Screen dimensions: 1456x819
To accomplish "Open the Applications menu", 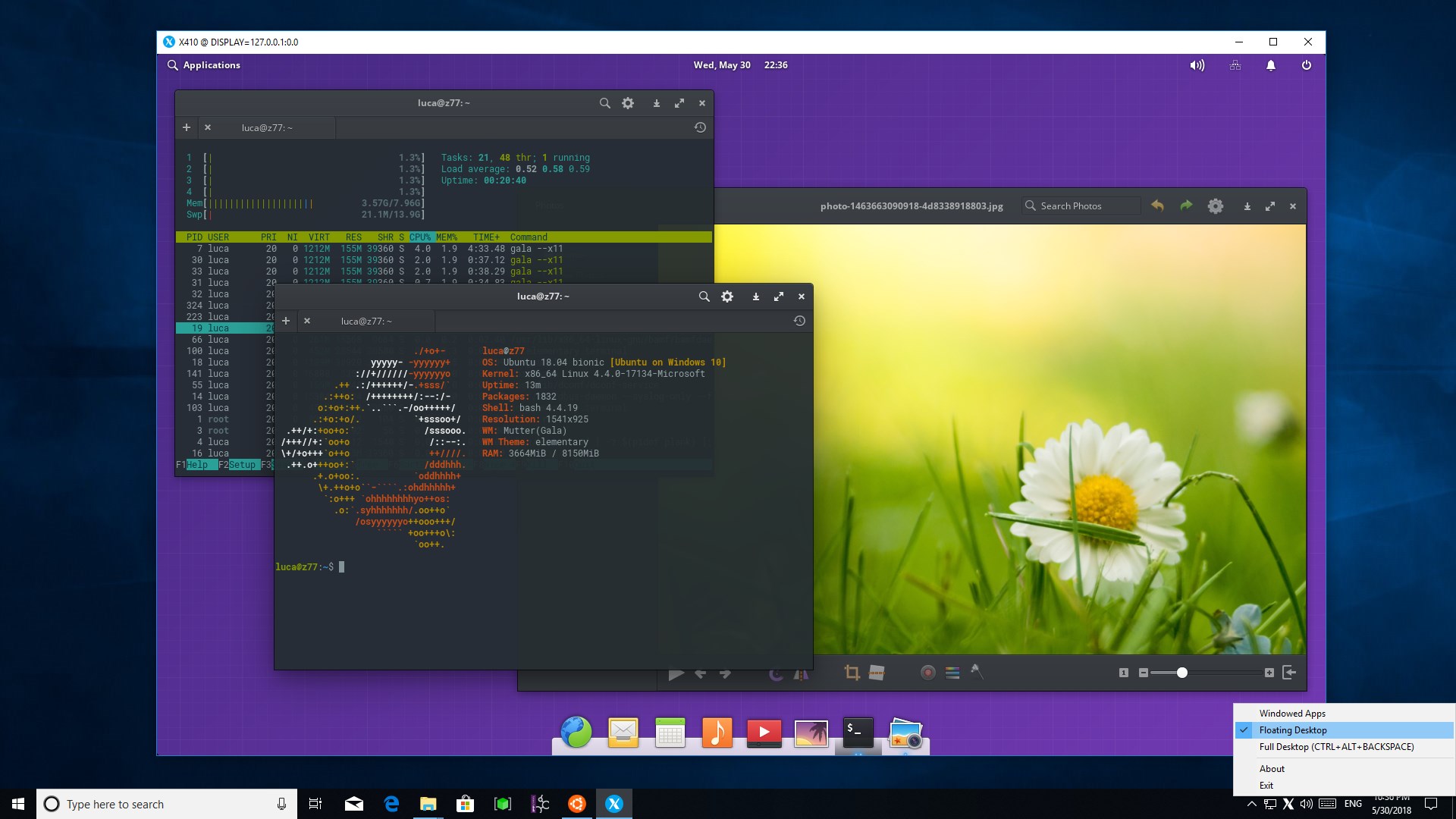I will (205, 65).
